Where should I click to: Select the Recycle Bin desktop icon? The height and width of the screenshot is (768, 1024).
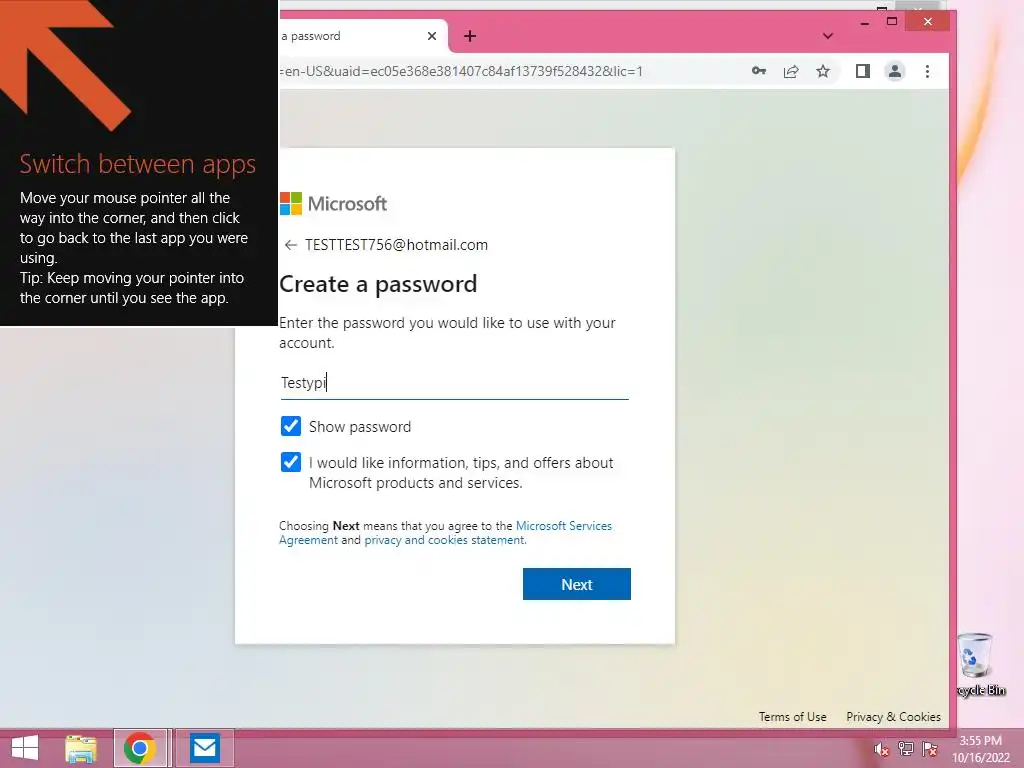click(x=980, y=665)
